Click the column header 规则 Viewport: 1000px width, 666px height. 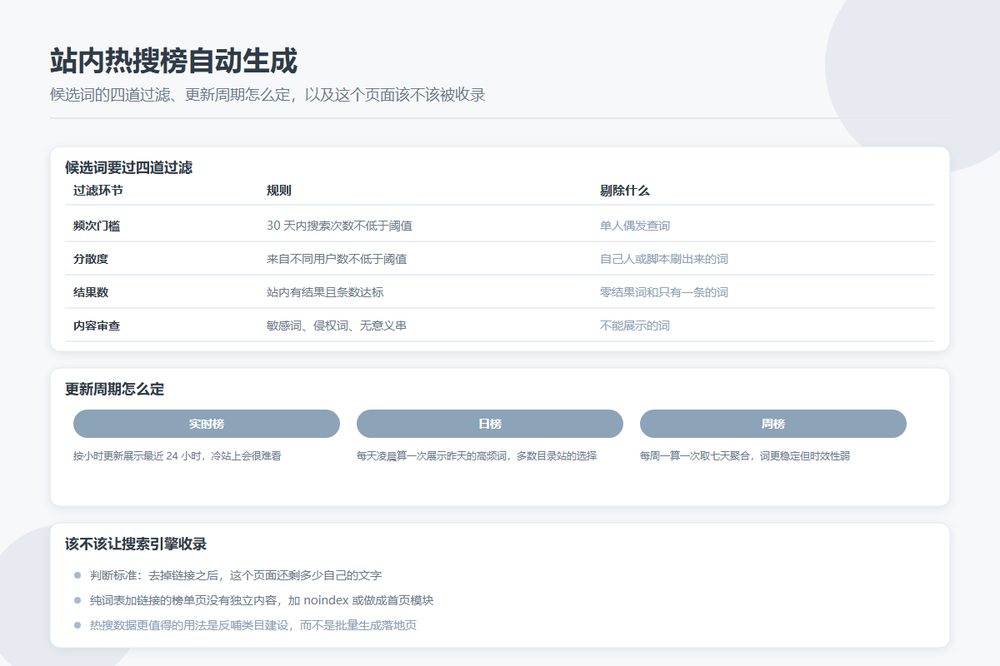coord(279,190)
